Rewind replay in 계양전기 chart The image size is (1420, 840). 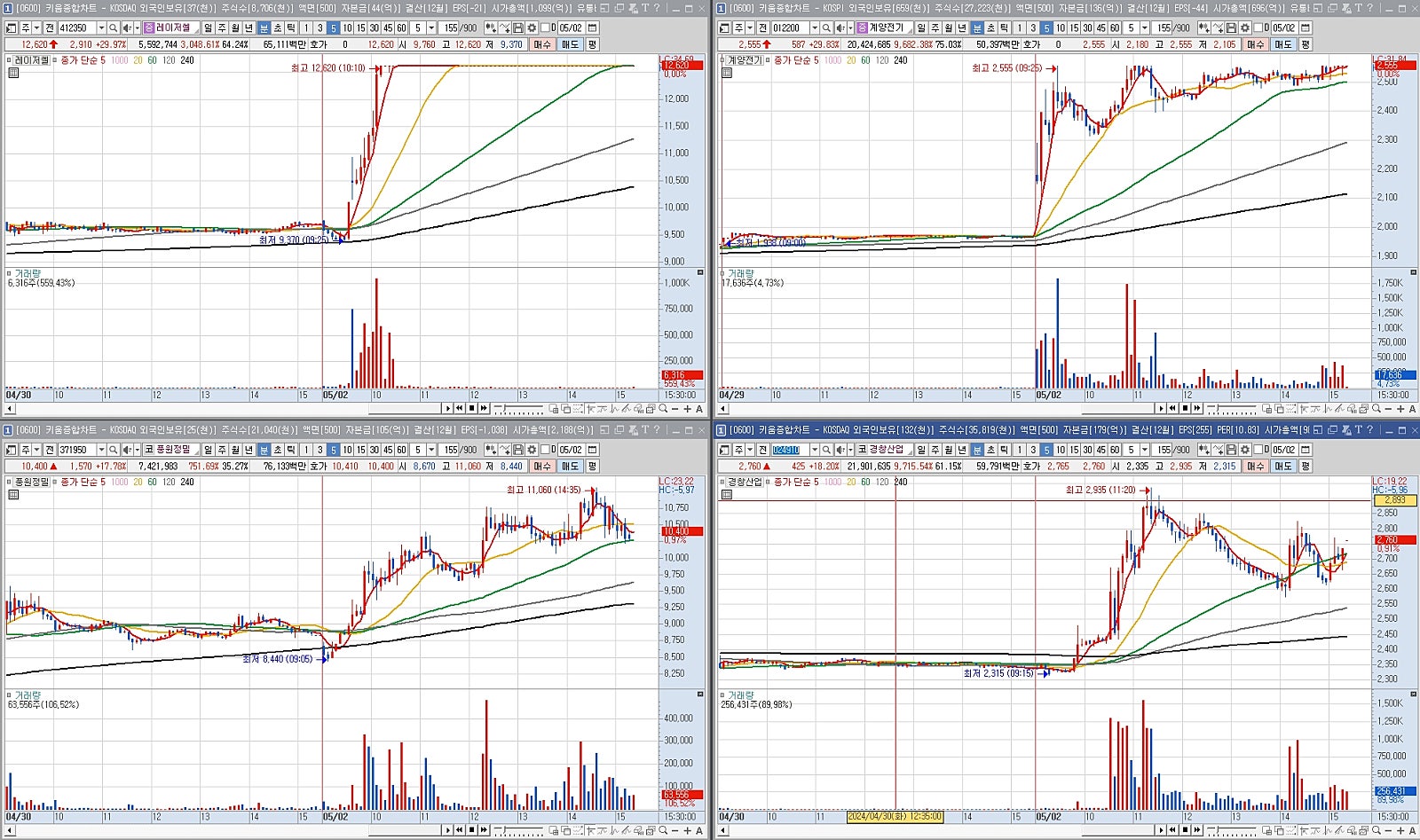point(1172,408)
